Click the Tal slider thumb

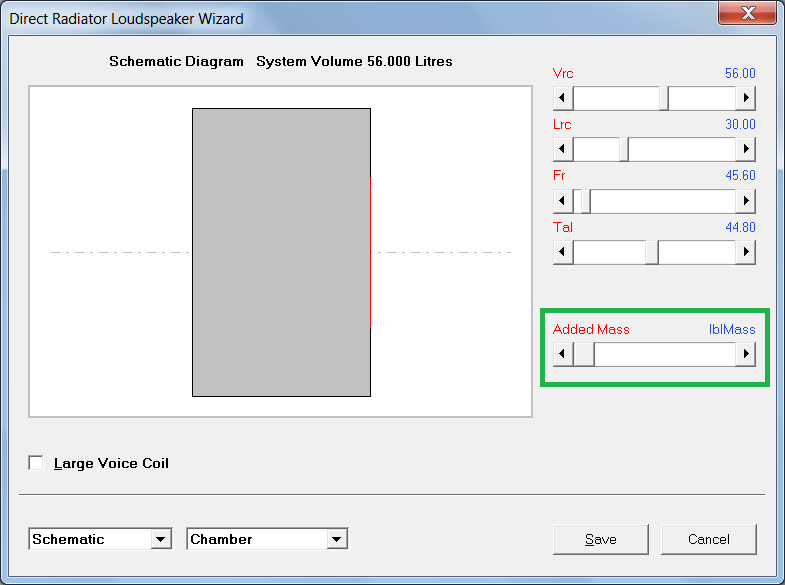coord(652,252)
